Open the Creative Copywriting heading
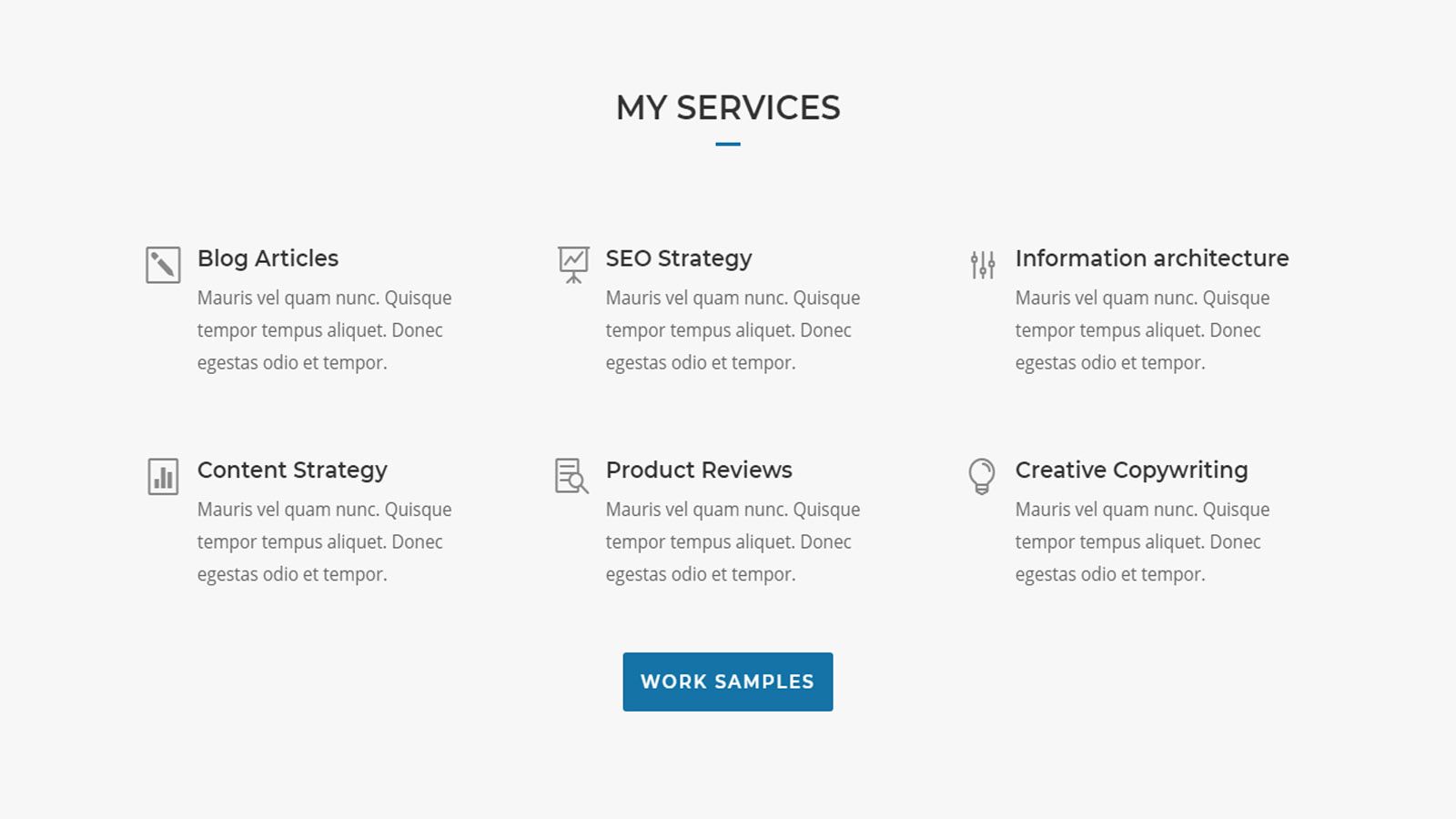 [x=1131, y=470]
